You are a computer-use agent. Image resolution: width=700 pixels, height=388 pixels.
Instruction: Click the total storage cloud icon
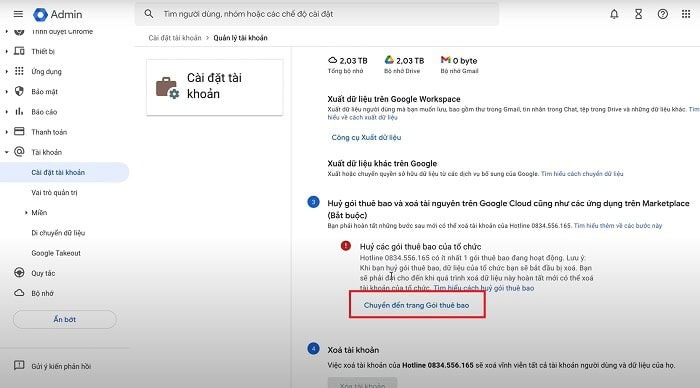point(332,60)
